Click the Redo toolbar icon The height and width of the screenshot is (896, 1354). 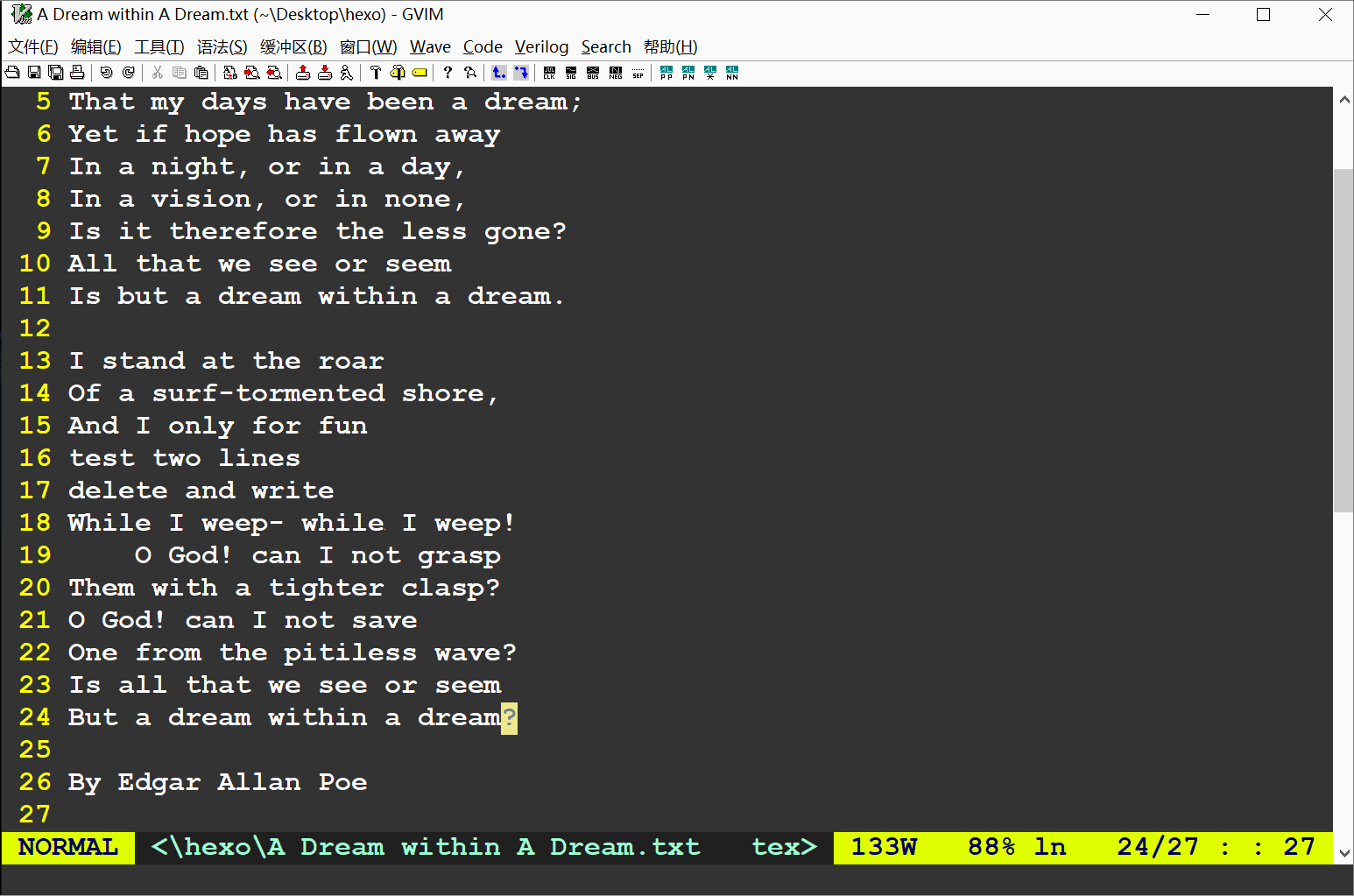[x=129, y=73]
